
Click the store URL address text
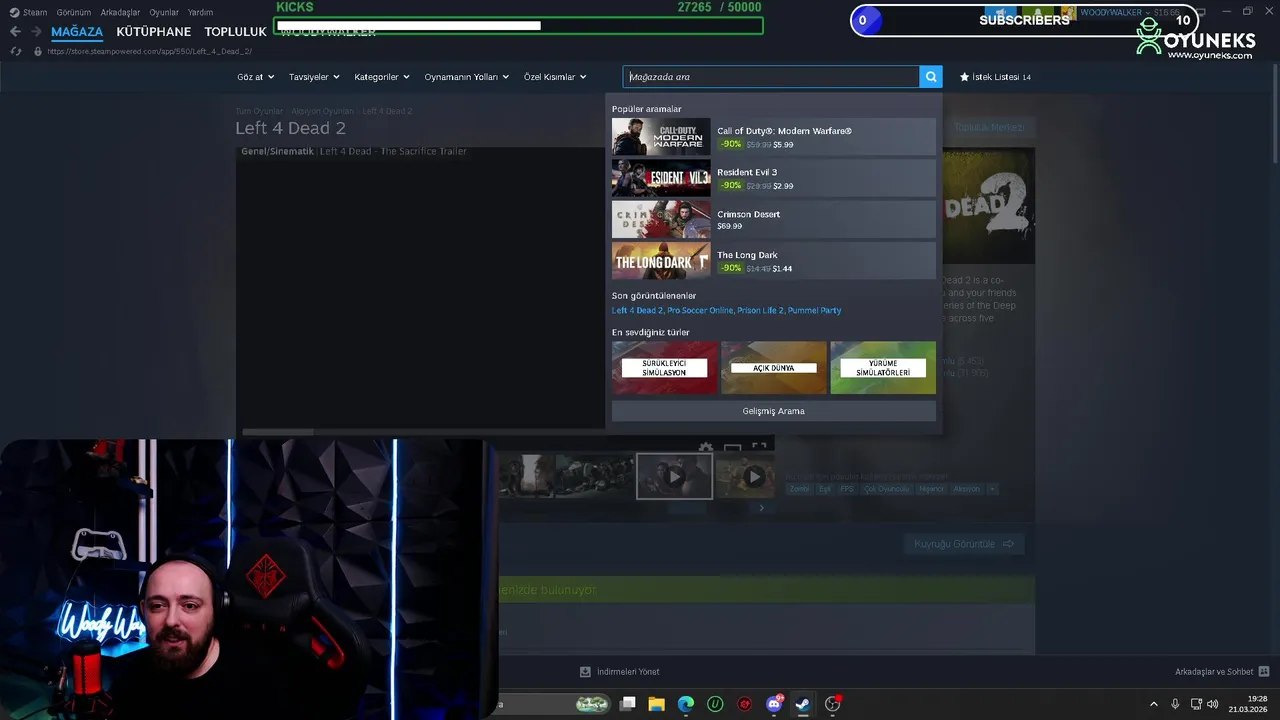[150, 51]
